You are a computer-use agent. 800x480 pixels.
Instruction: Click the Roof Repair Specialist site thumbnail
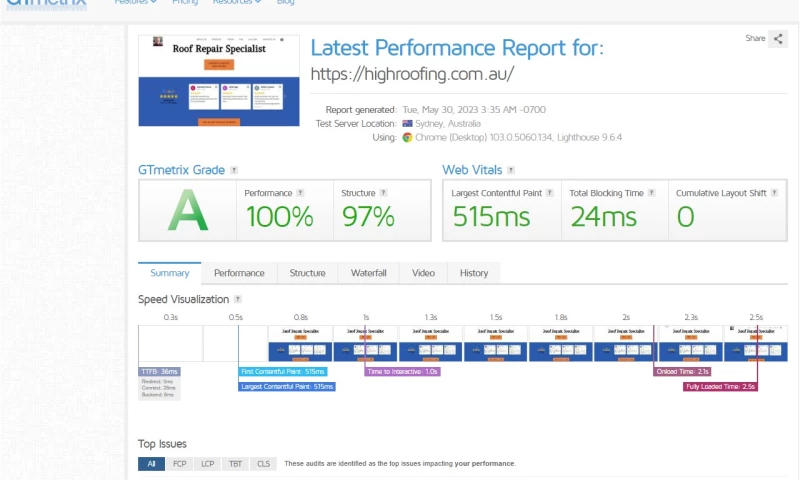pos(219,81)
